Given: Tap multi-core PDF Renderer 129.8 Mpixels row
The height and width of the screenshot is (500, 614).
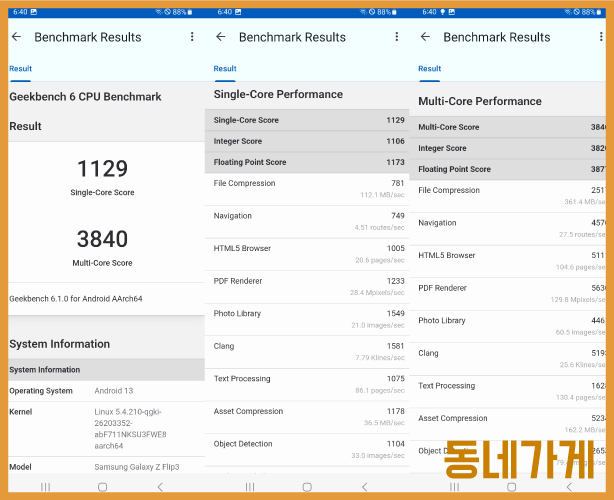Looking at the screenshot, I should tap(508, 294).
